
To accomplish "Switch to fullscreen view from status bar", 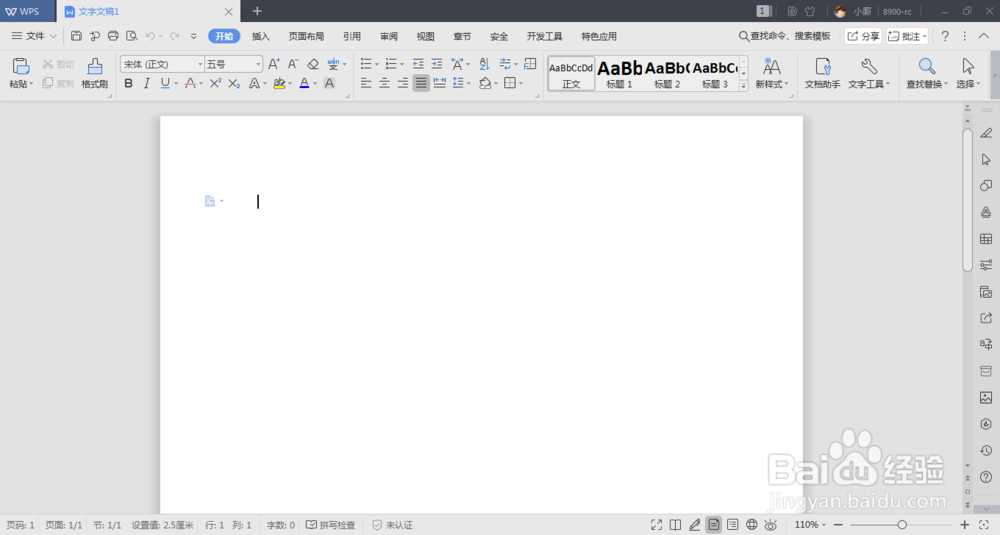I will [656, 525].
